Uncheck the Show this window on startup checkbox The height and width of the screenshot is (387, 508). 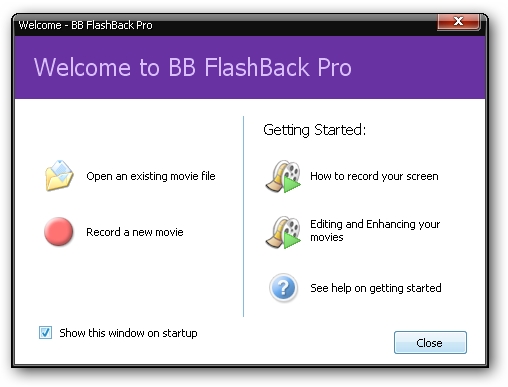[45, 333]
